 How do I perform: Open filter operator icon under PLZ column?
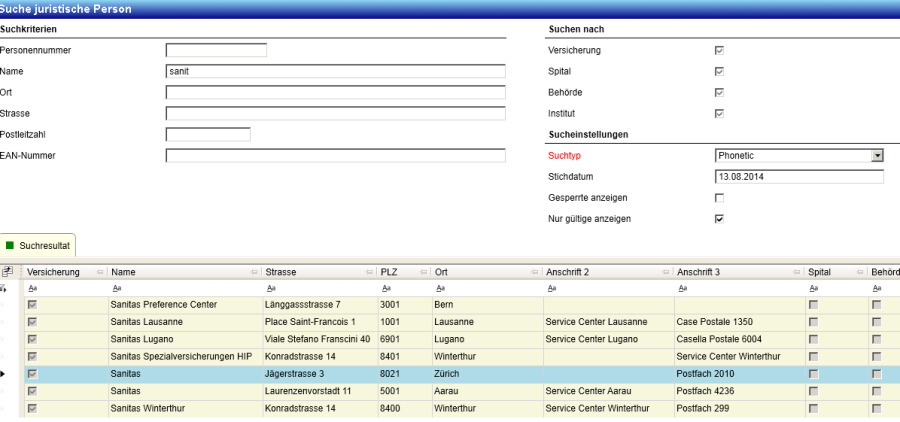(x=386, y=288)
